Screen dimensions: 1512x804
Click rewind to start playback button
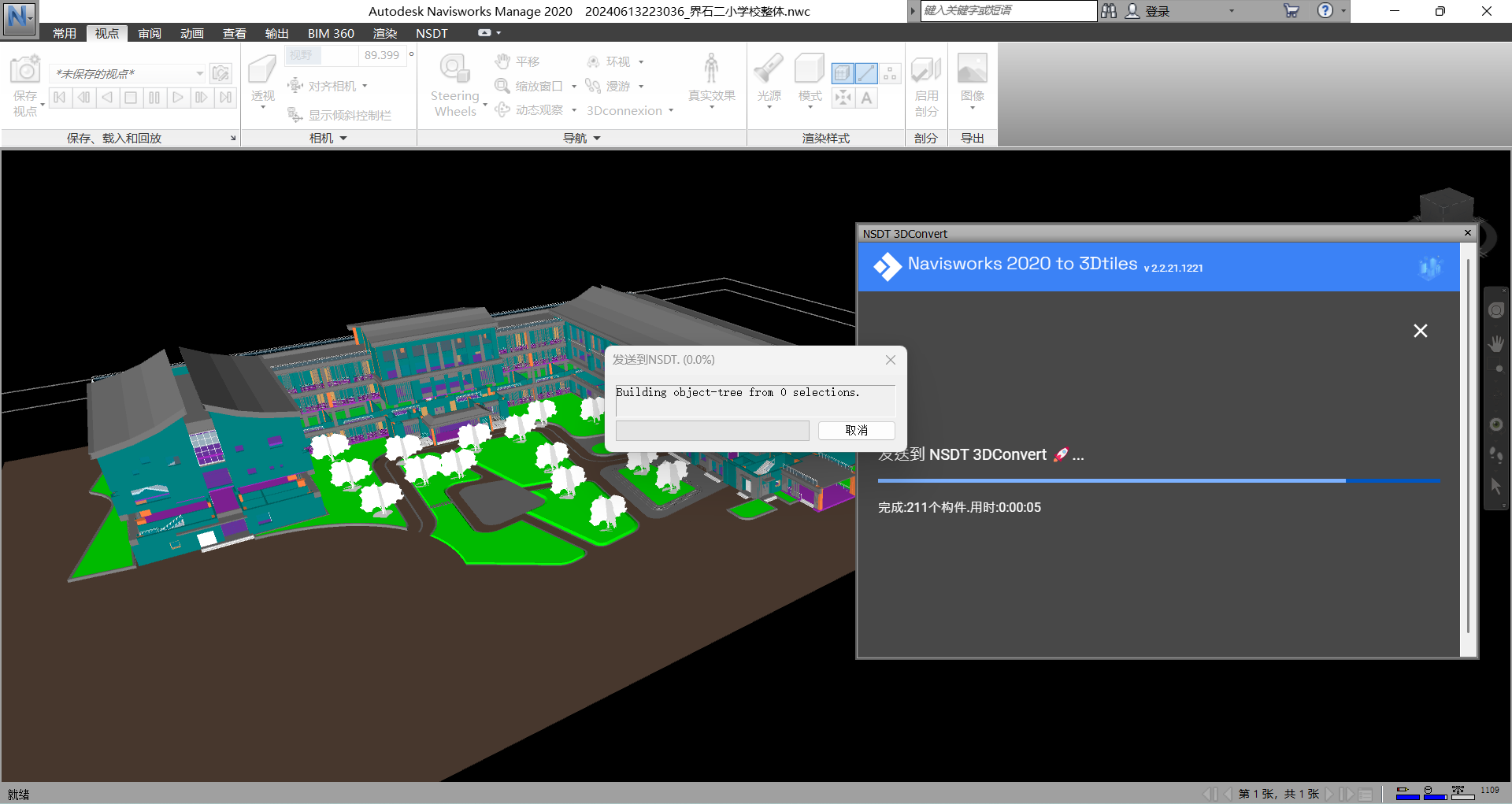[60, 98]
